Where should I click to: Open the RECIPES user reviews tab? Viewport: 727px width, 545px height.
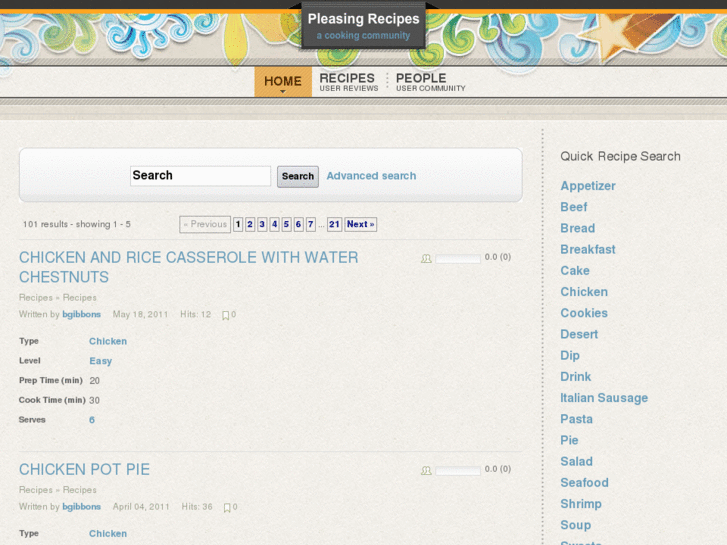tap(349, 82)
